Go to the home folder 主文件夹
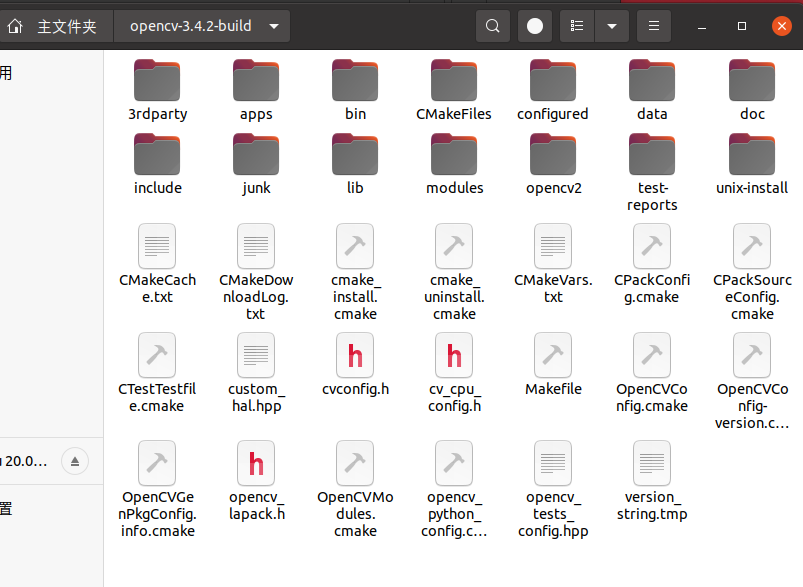Screen dimensions: 803x587 click(x=54, y=26)
